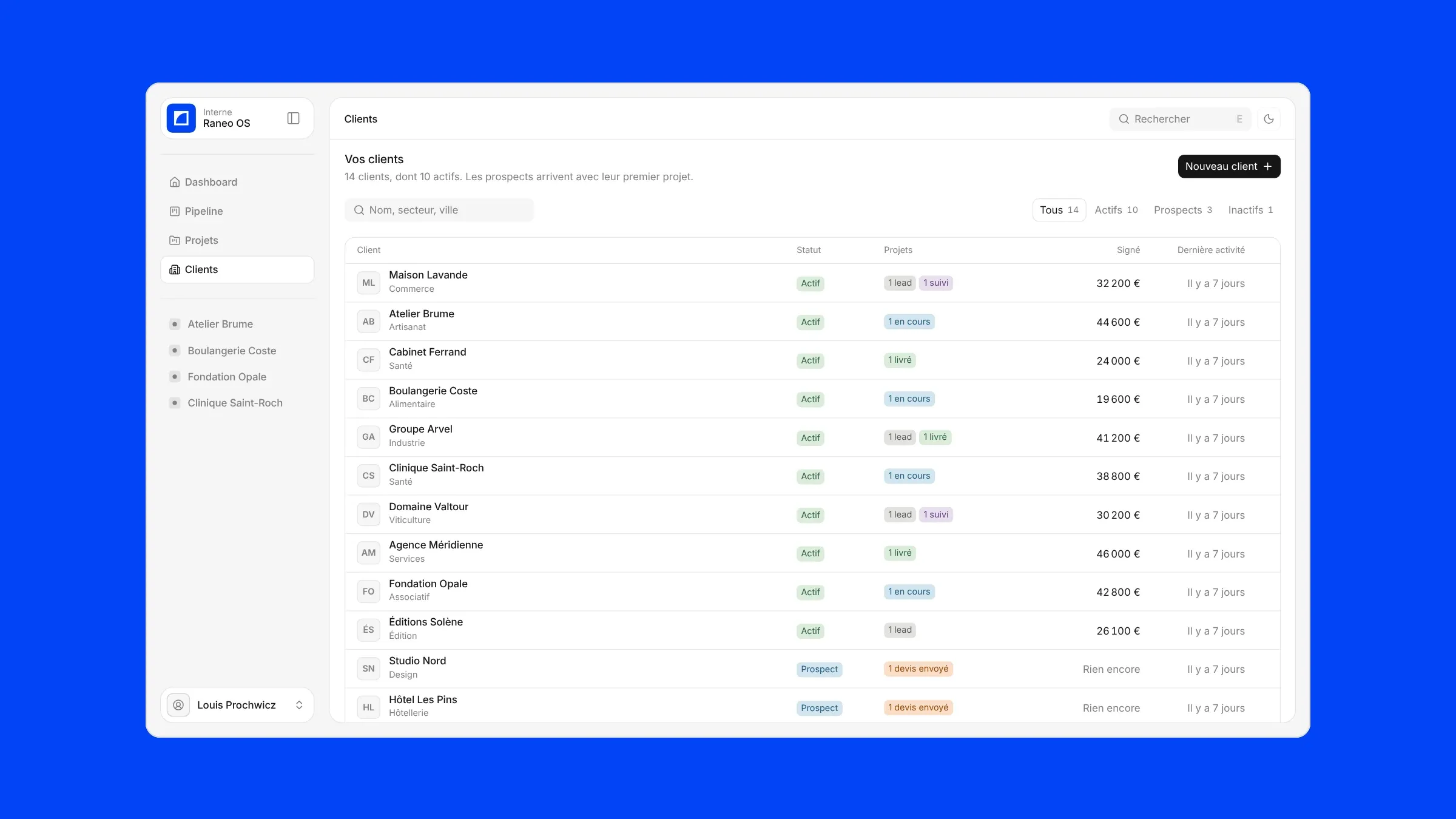Click 1 devis envoyé badge for Hôtel Les Pins
This screenshot has height=819, width=1456.
(x=918, y=707)
